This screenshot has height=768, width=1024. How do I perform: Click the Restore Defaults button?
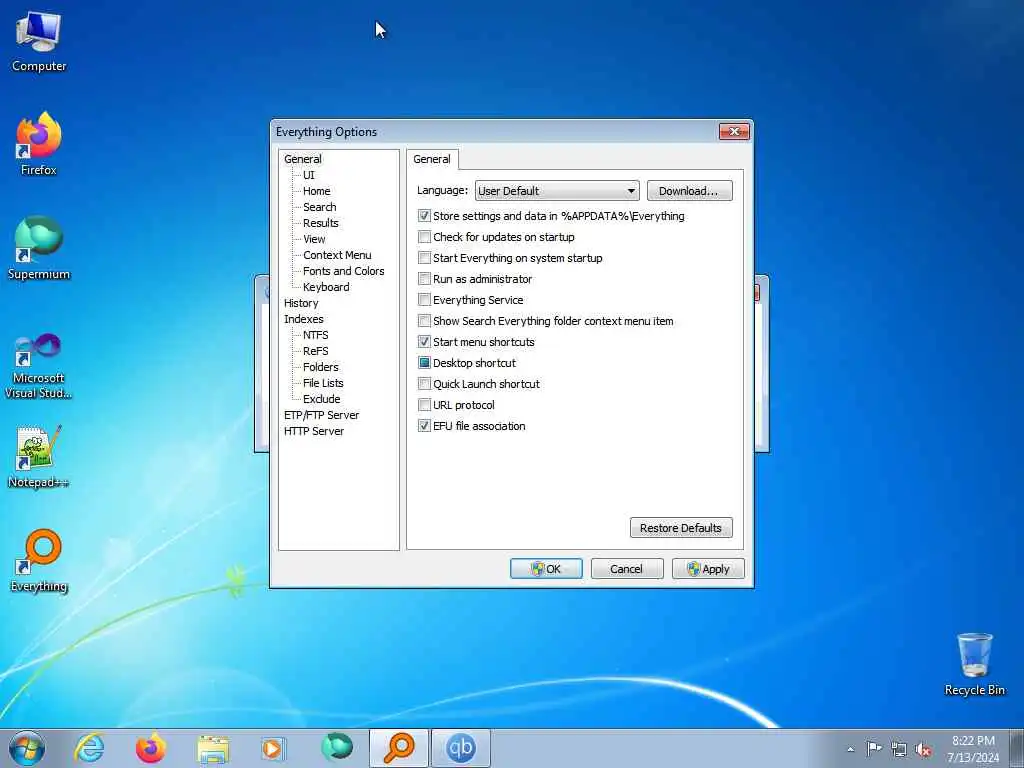tap(681, 528)
